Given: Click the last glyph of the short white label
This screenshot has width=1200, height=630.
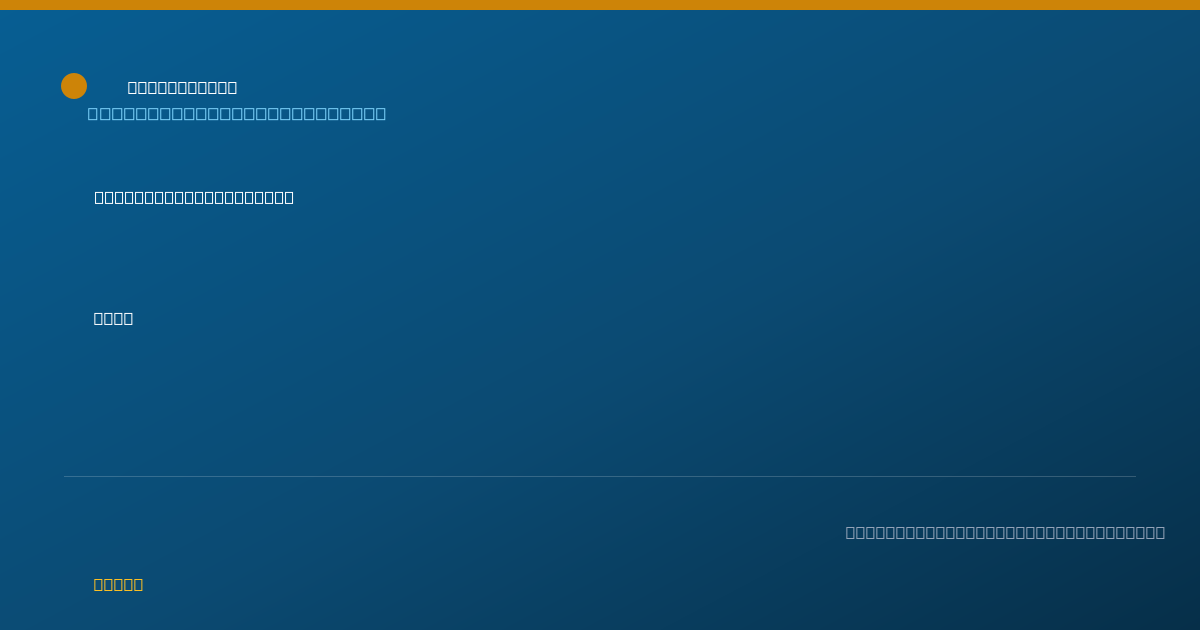Looking at the screenshot, I should coord(128,319).
